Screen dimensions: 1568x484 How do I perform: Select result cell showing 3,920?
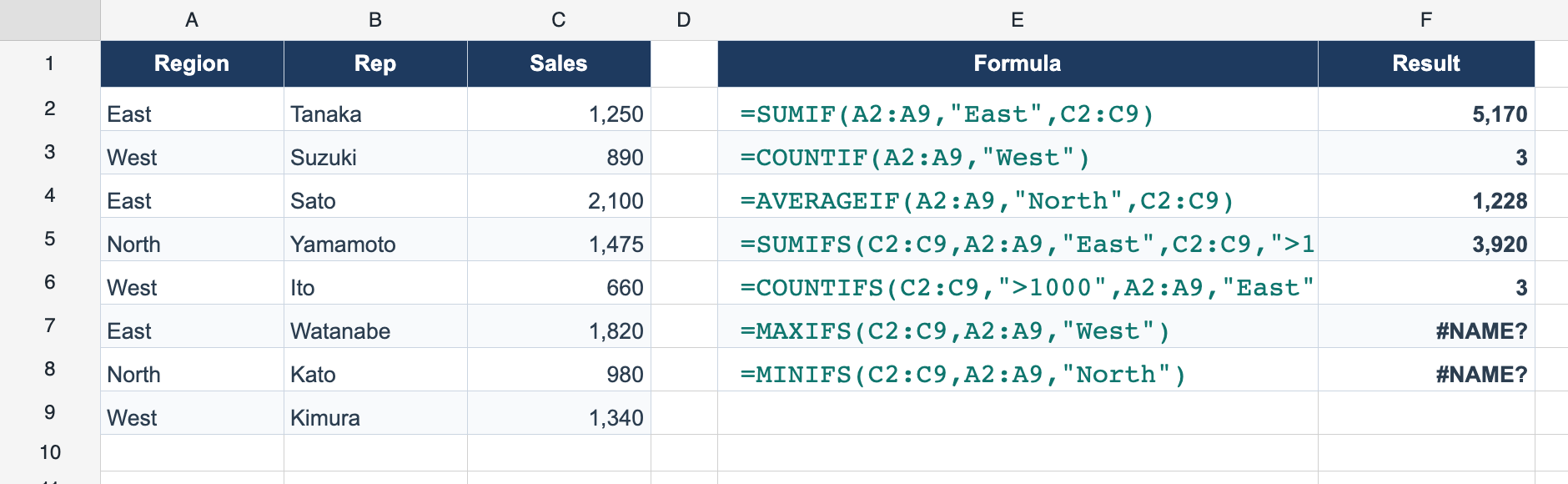[x=1426, y=239]
